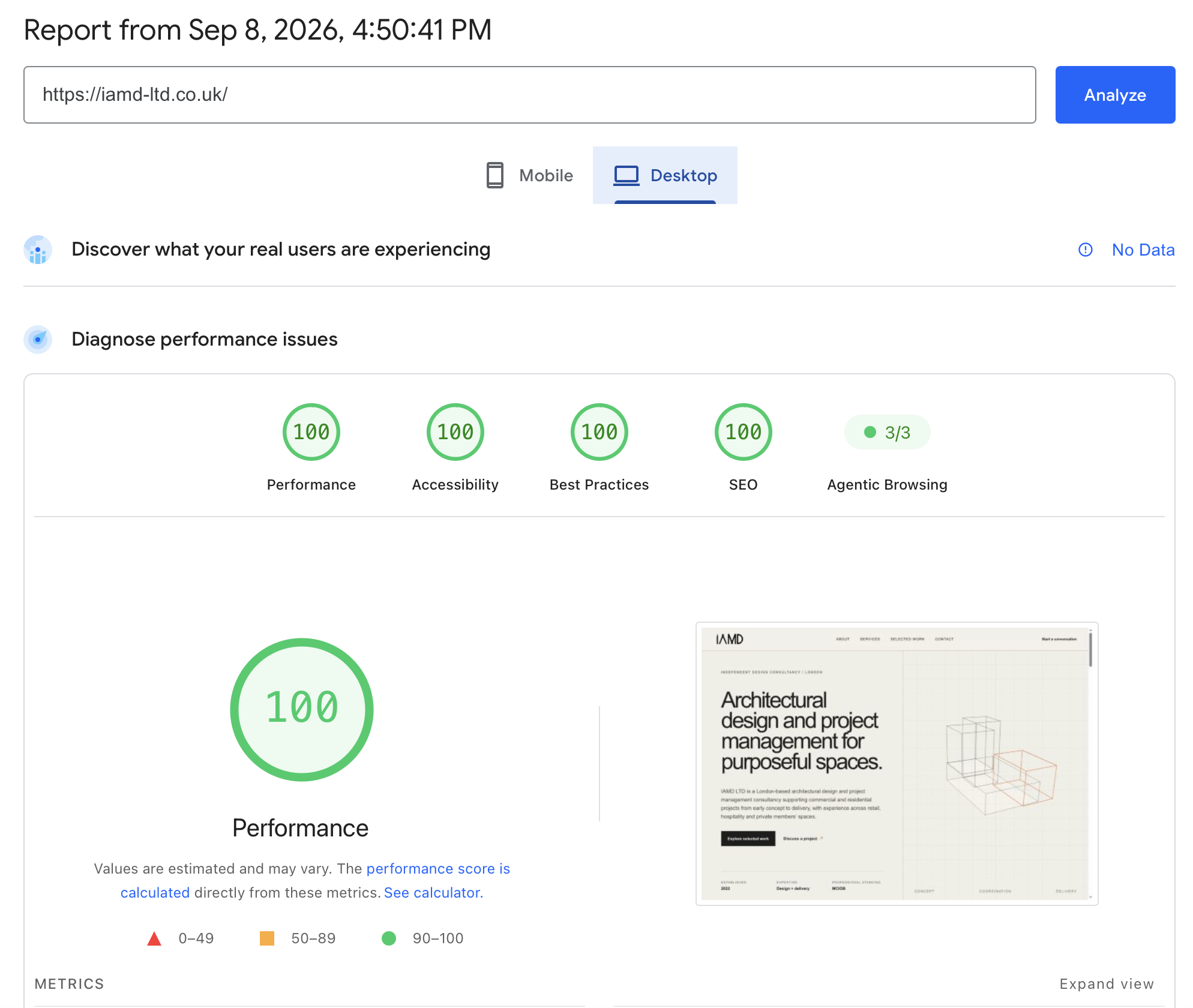This screenshot has height=1008, width=1193.
Task: Select the Desktop tab
Action: coord(665,175)
